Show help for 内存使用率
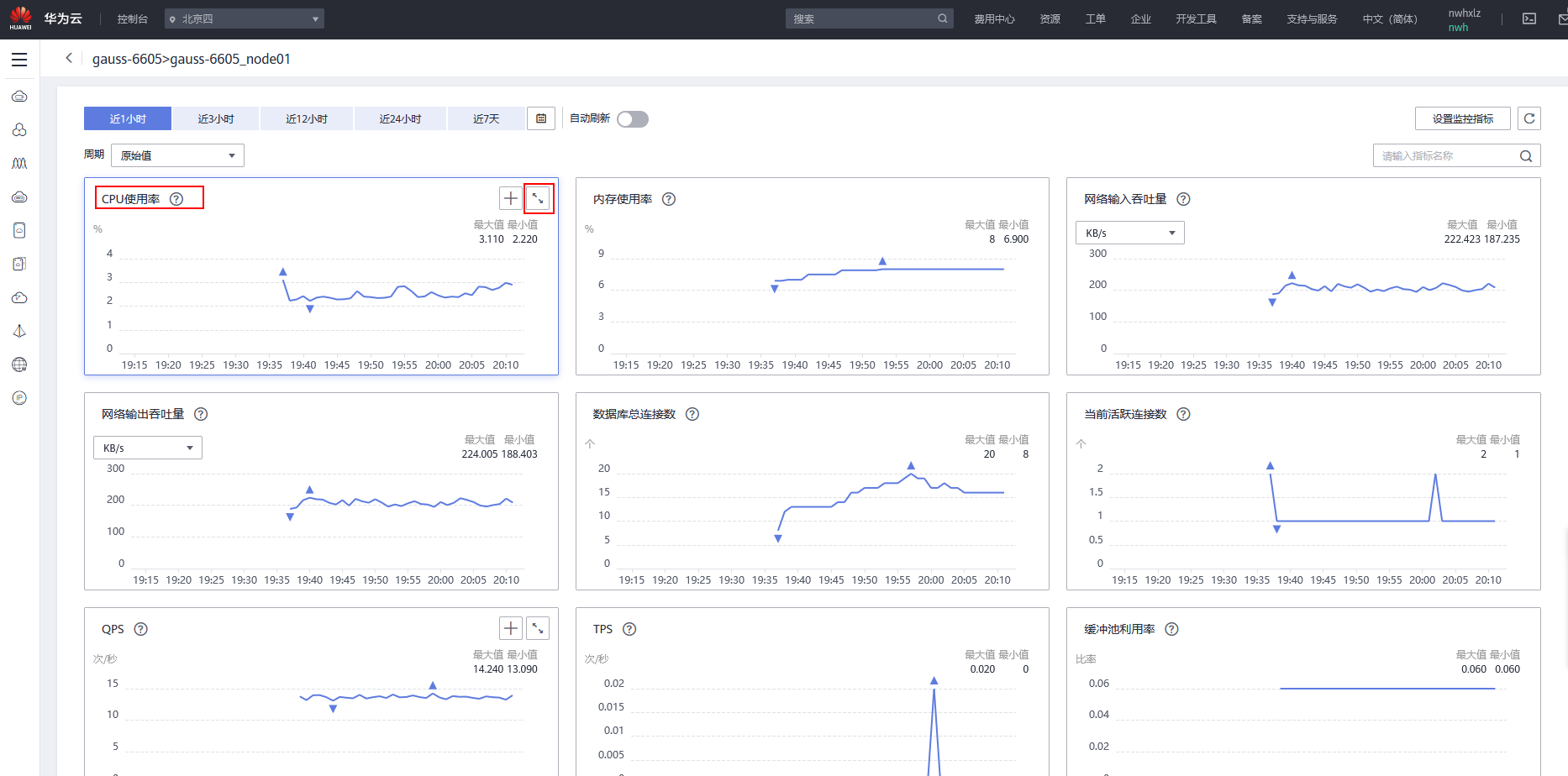The image size is (1568, 776). pos(669,199)
